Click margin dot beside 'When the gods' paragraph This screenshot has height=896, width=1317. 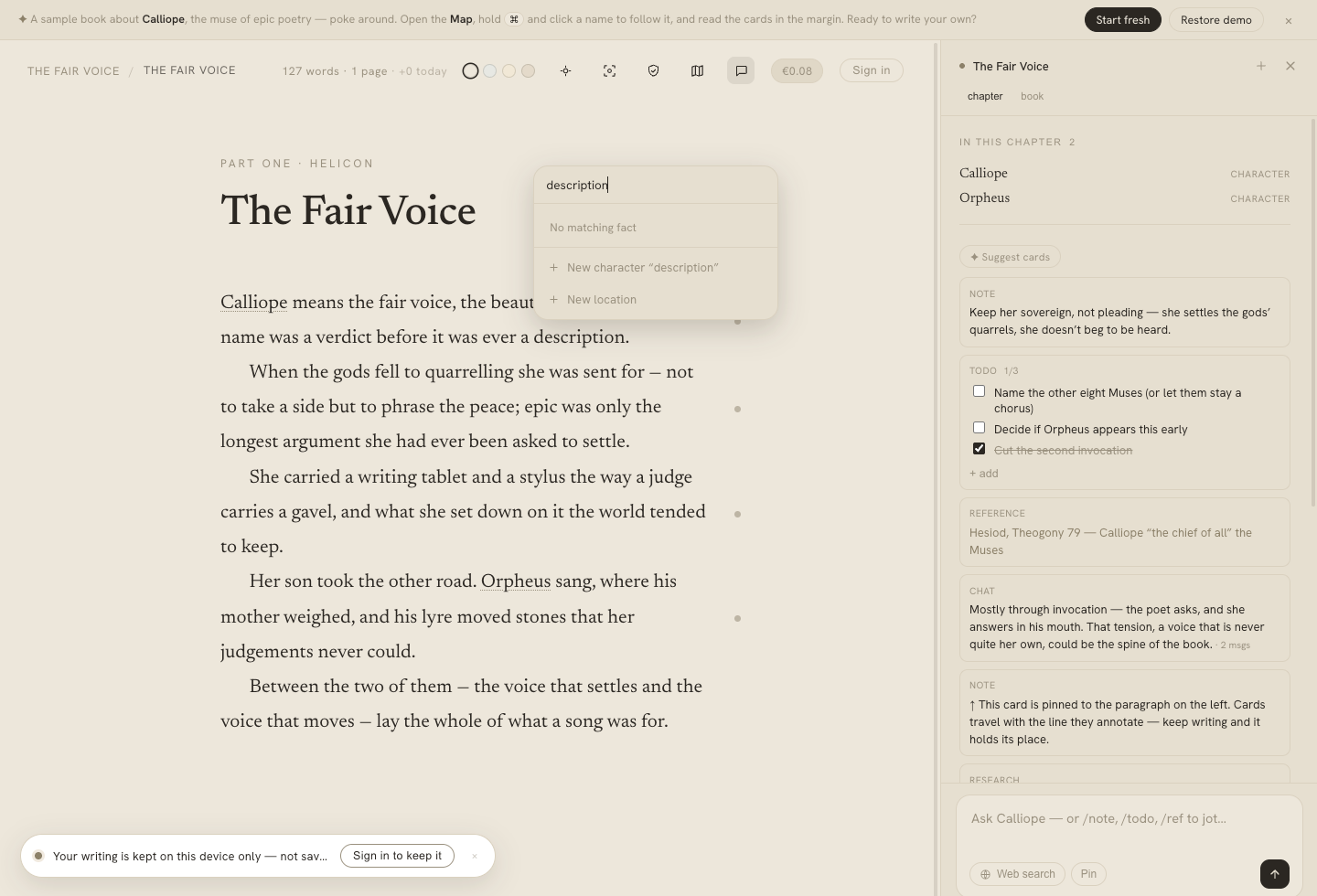coord(738,409)
